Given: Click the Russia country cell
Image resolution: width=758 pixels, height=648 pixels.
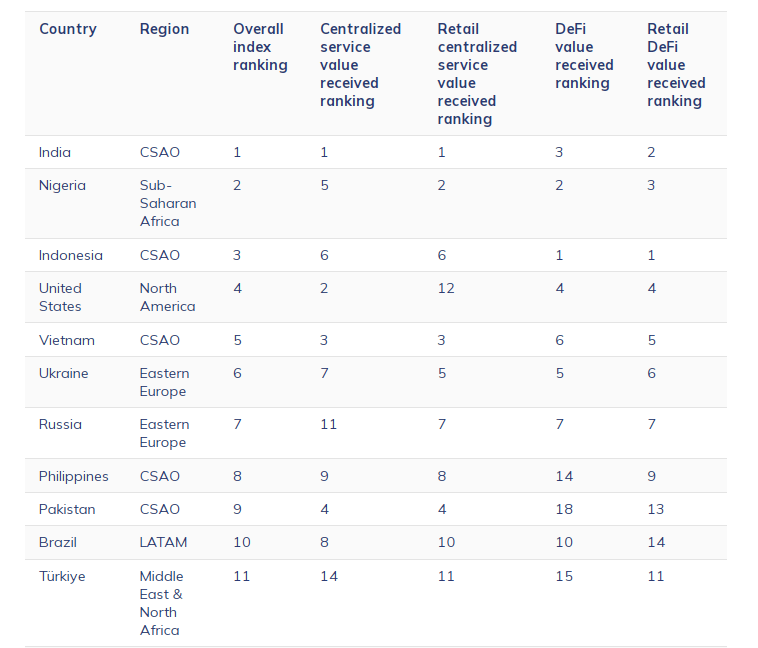Looking at the screenshot, I should tap(60, 424).
